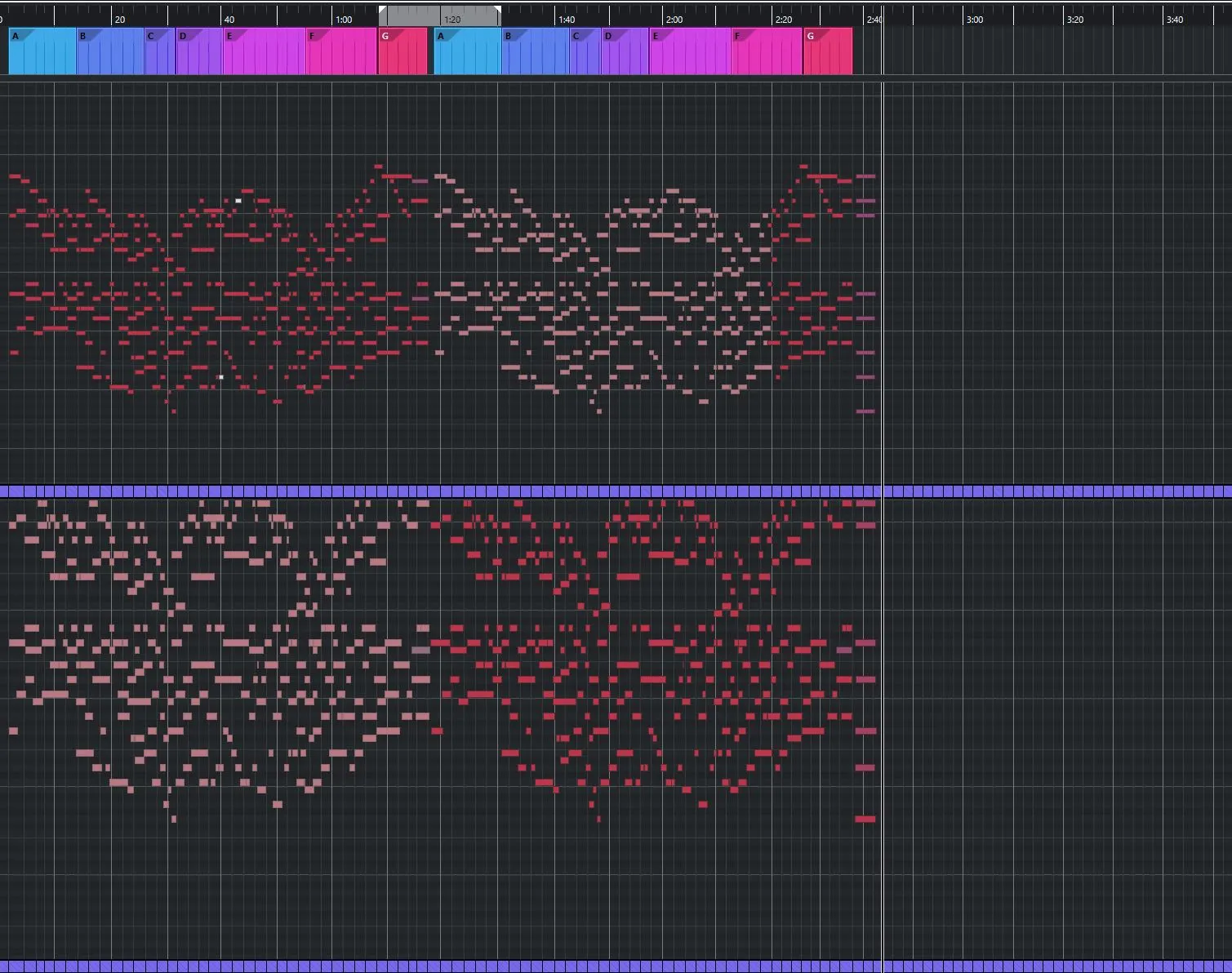Select the first section B block
The image size is (1232, 973).
tap(110, 51)
